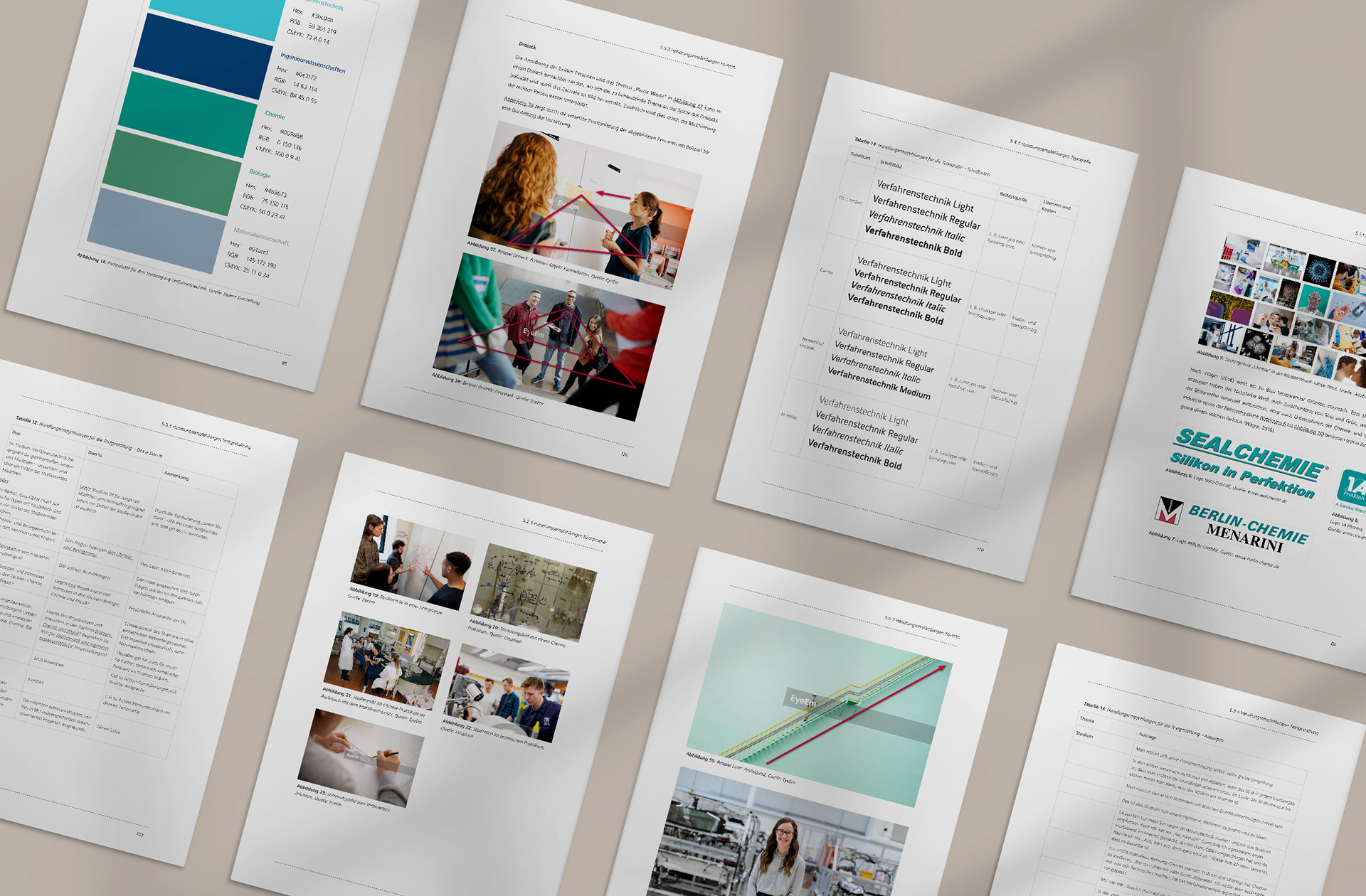The width and height of the screenshot is (1366, 896).
Task: Click the "Lizenzen und Kosten" column header
Action: [x=1055, y=207]
